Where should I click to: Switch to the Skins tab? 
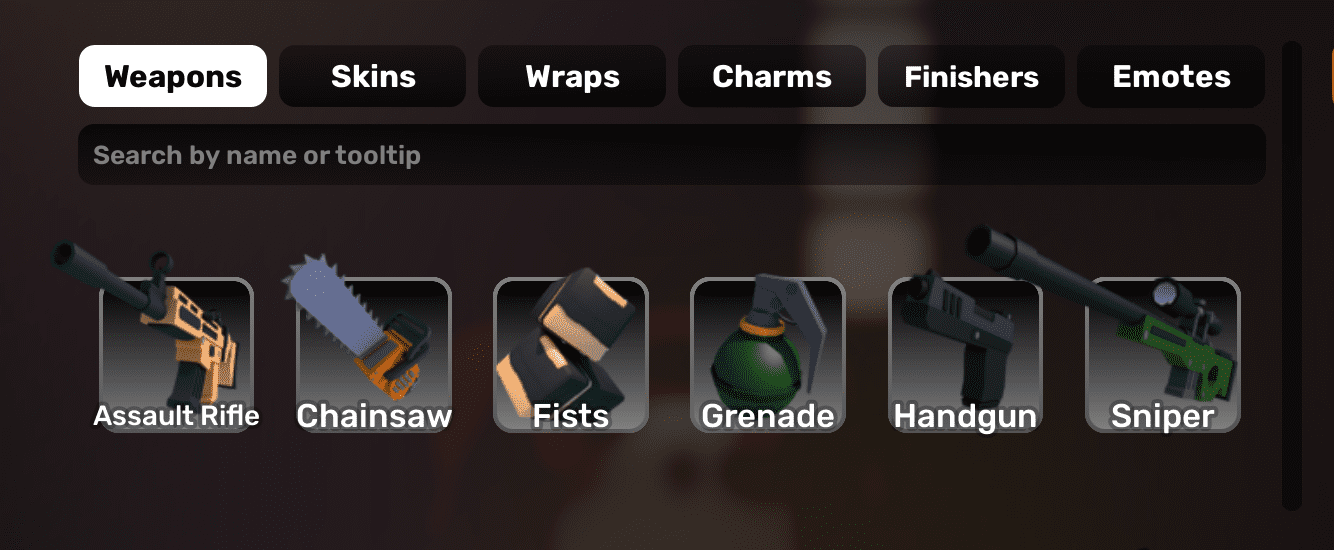point(373,76)
